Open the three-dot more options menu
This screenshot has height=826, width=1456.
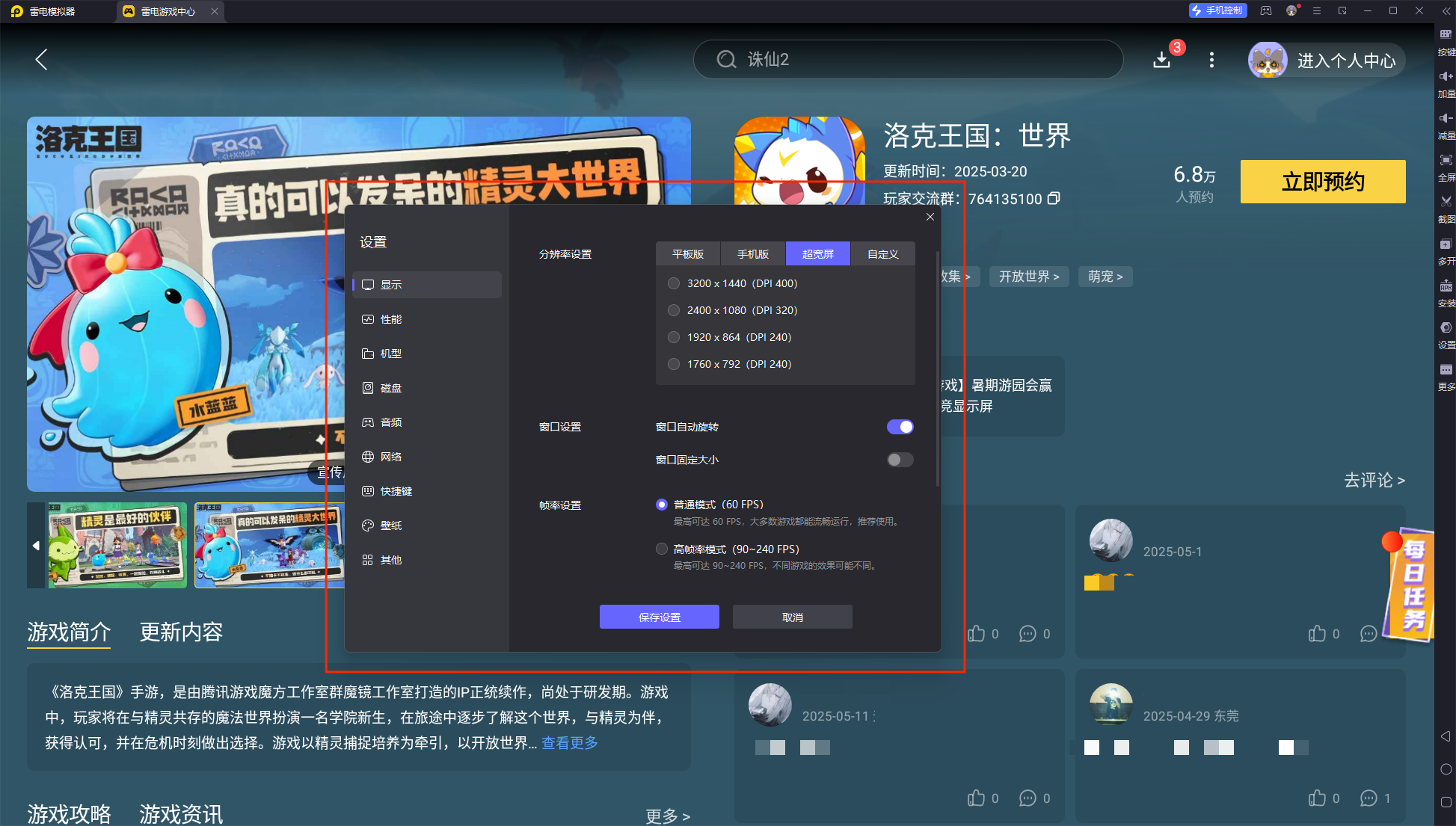coord(1211,60)
